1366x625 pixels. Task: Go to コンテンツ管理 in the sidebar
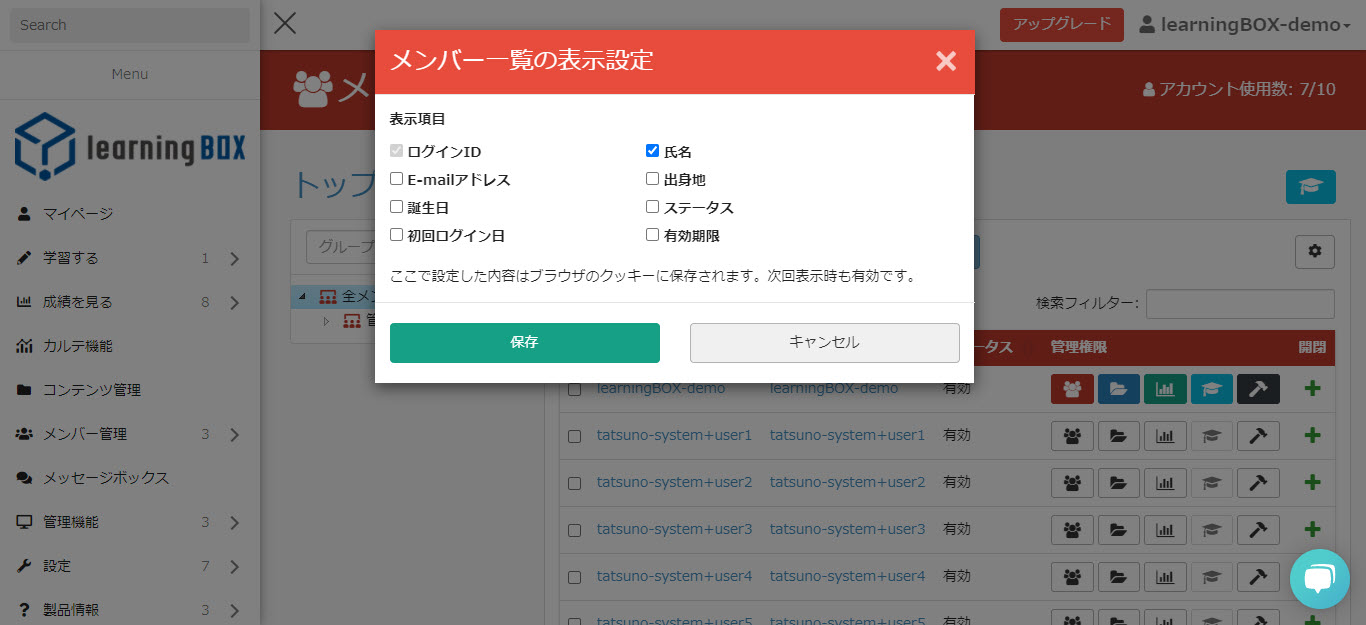click(x=92, y=390)
